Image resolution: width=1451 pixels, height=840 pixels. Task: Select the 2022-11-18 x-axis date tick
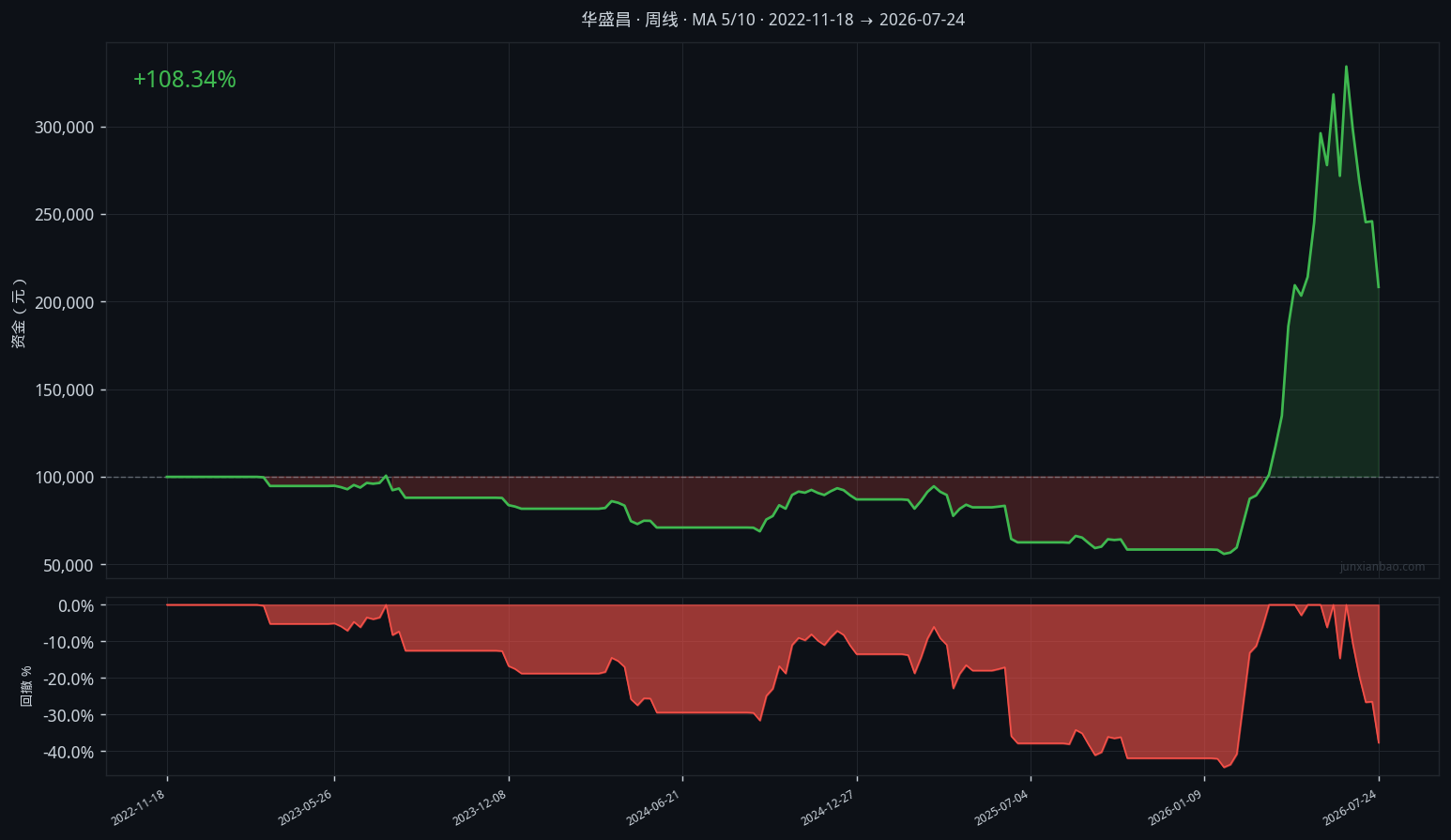(139, 807)
